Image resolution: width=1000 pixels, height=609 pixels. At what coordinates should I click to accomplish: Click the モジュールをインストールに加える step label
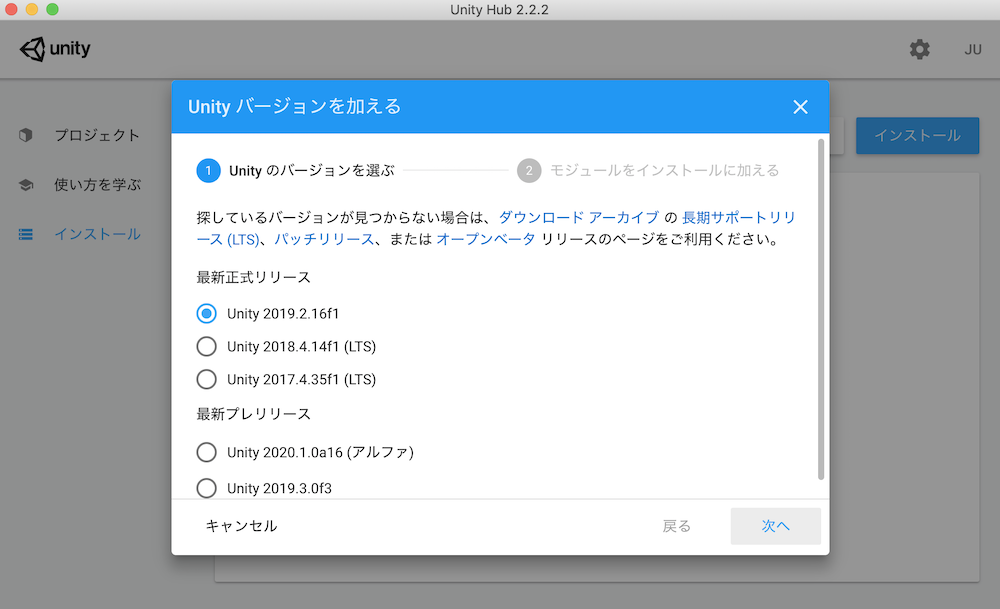pyautogui.click(x=665, y=170)
